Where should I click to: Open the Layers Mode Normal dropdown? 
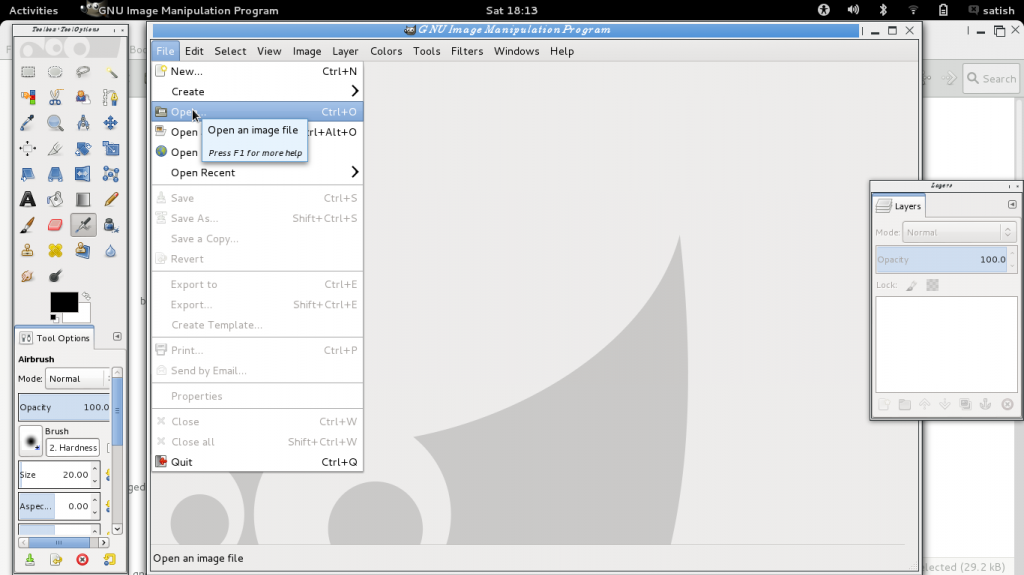[x=958, y=232]
